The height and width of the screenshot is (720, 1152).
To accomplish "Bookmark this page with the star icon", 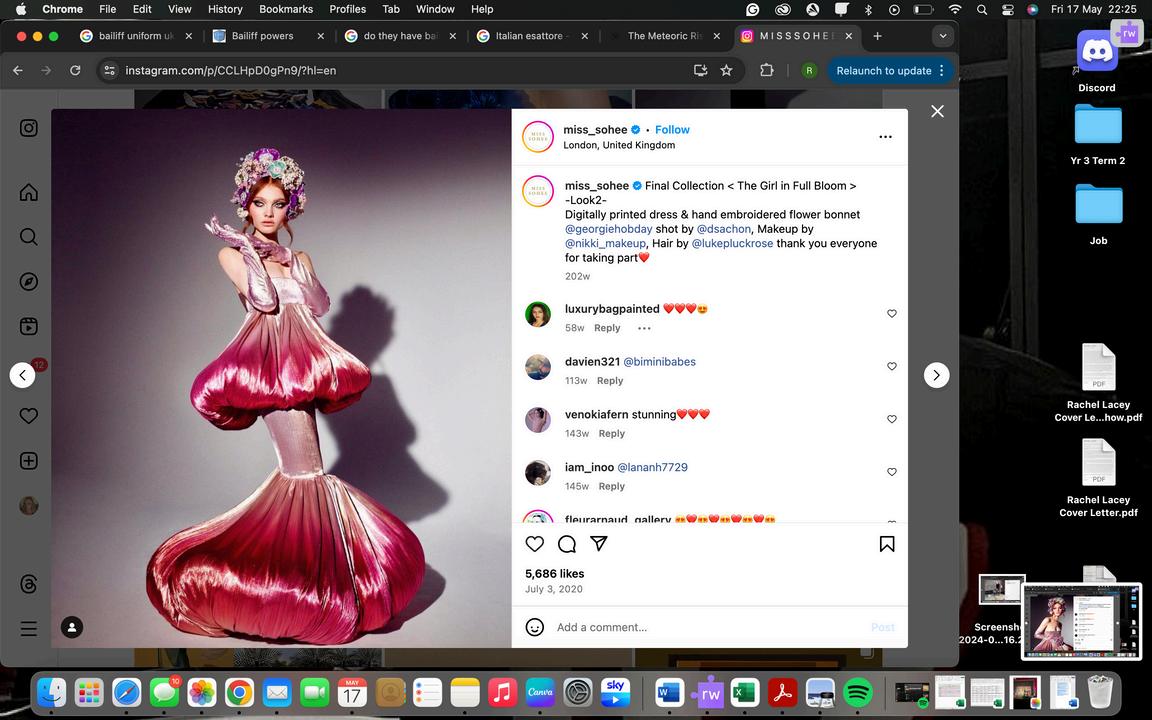I will [x=727, y=71].
